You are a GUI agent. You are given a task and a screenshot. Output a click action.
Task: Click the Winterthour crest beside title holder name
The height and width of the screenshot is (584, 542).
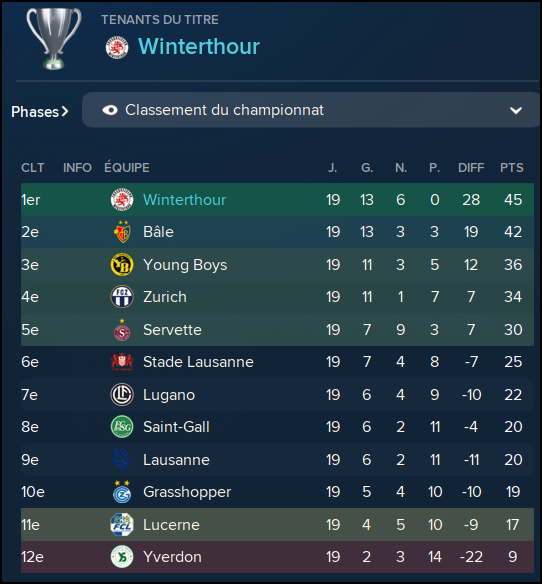(117, 47)
